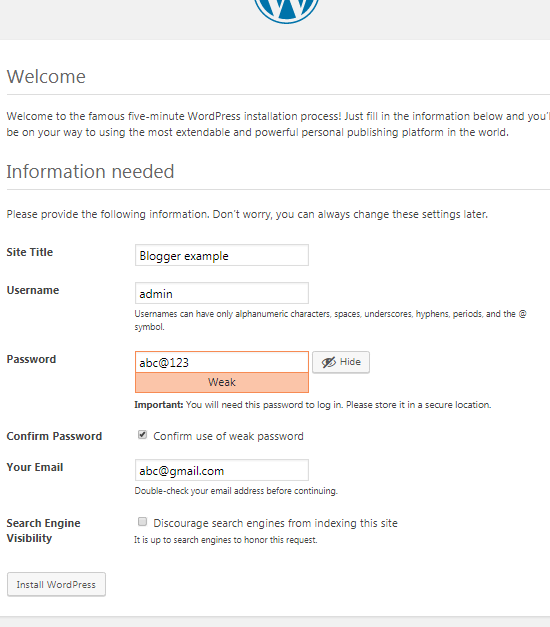Uncheck Confirm use of weak password

(142, 435)
